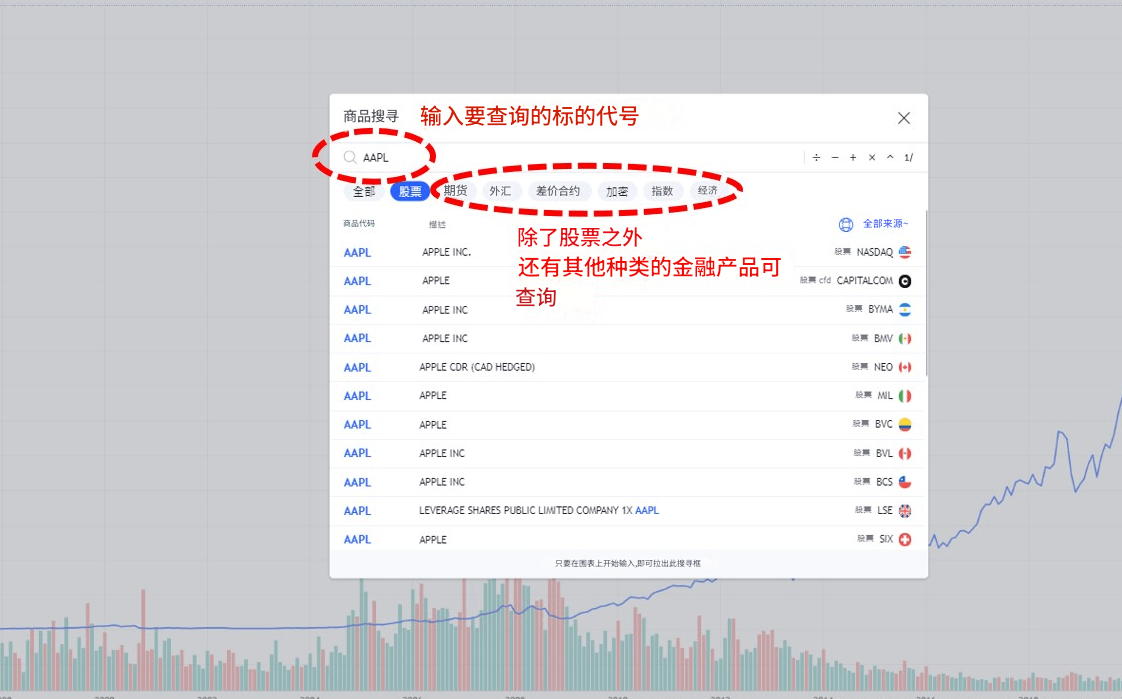
Task: Click the Mexico flag on the BMV row
Action: tap(905, 338)
